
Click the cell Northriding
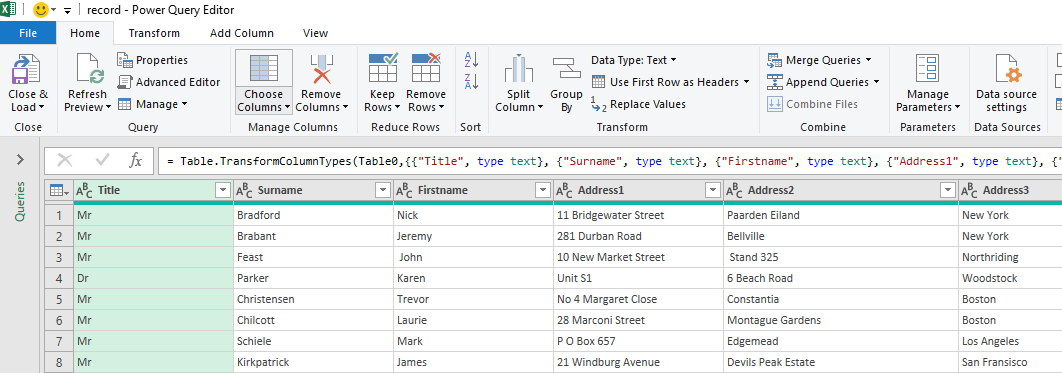pos(1011,257)
